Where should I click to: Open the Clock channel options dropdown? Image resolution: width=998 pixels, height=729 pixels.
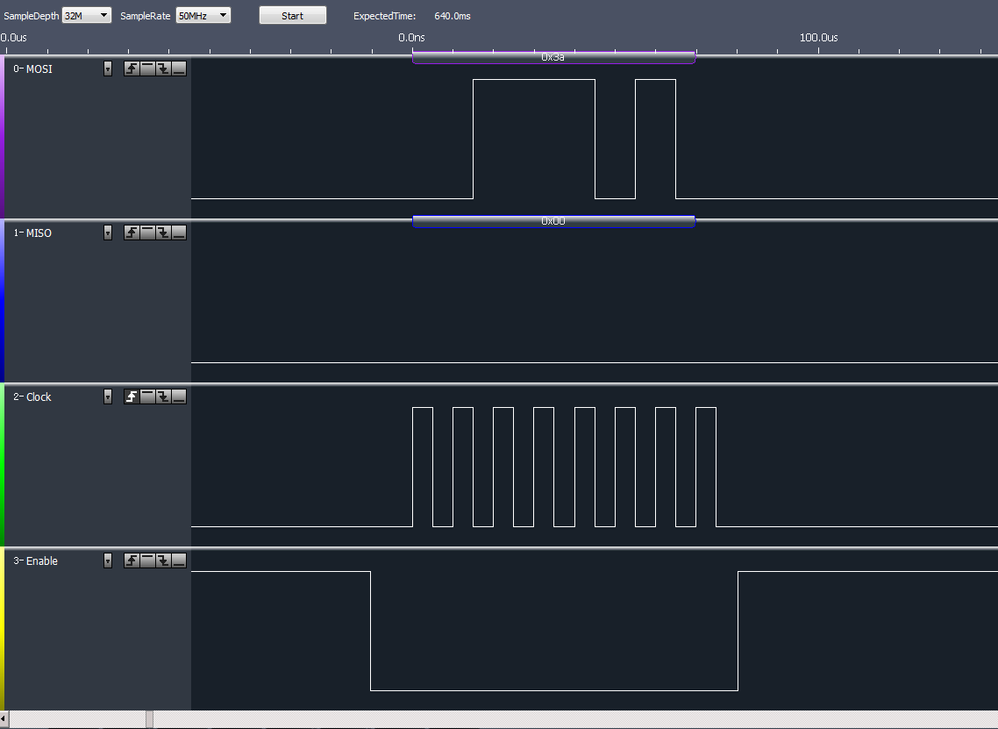pyautogui.click(x=108, y=397)
